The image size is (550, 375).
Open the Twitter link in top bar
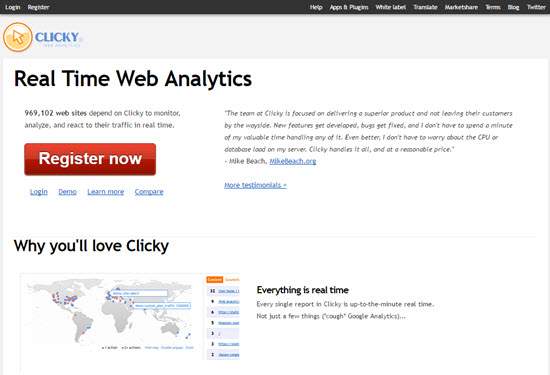536,7
